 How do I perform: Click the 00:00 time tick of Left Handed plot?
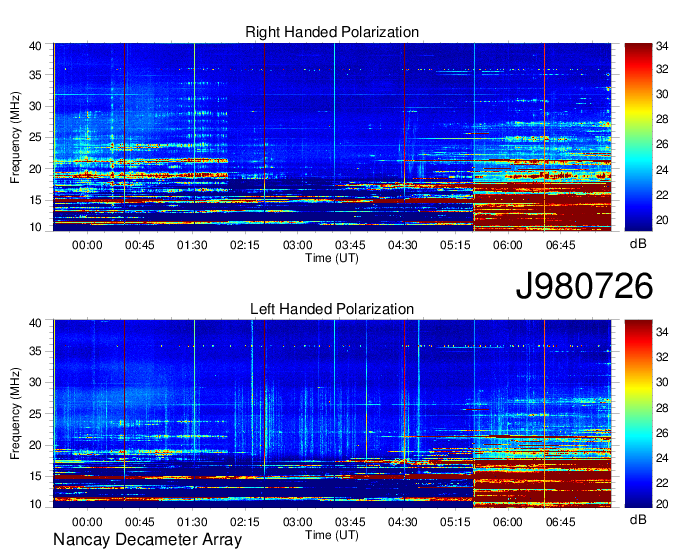(87, 522)
